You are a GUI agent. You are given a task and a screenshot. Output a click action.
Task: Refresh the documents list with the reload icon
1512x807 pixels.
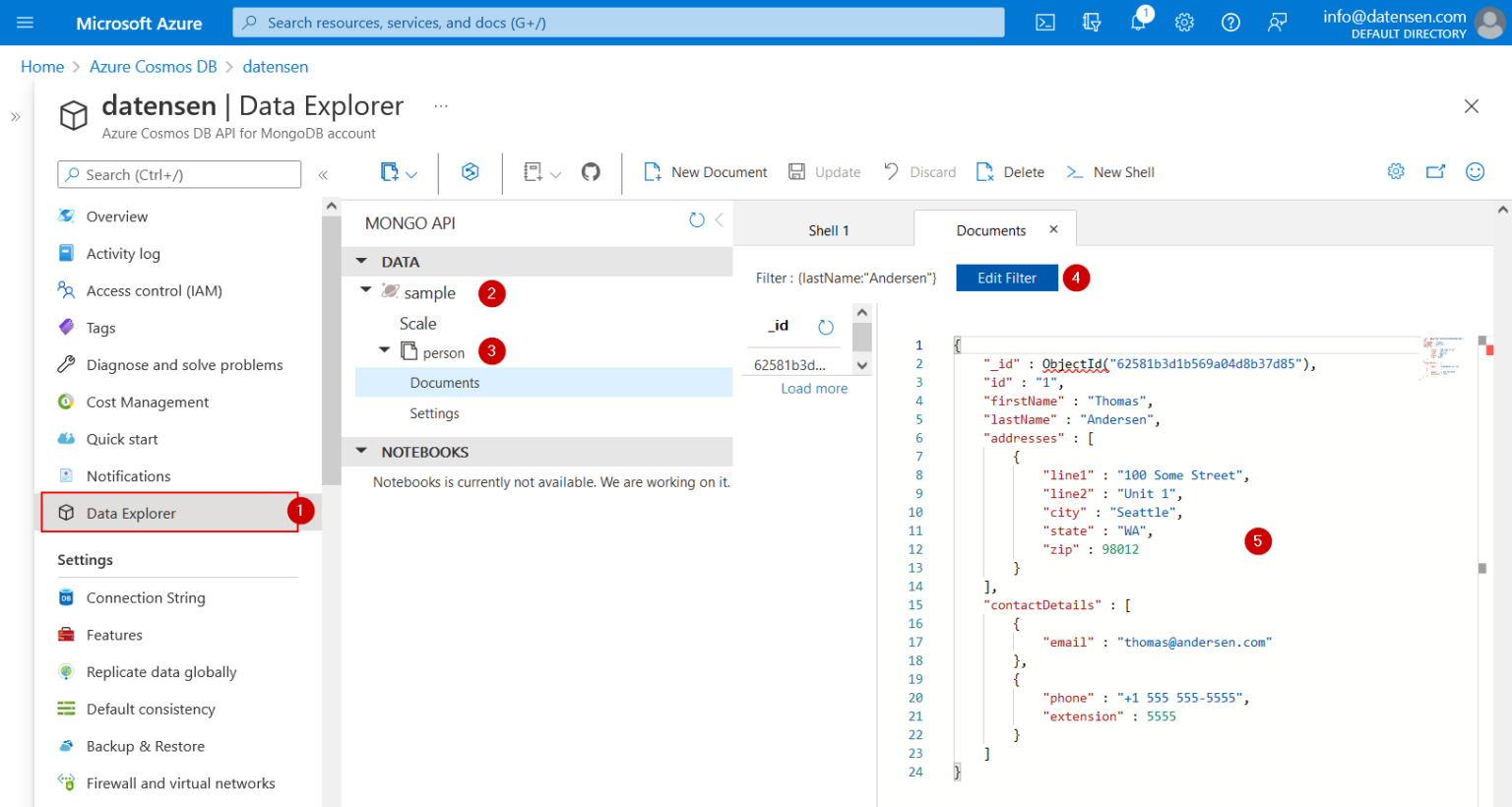pos(825,327)
